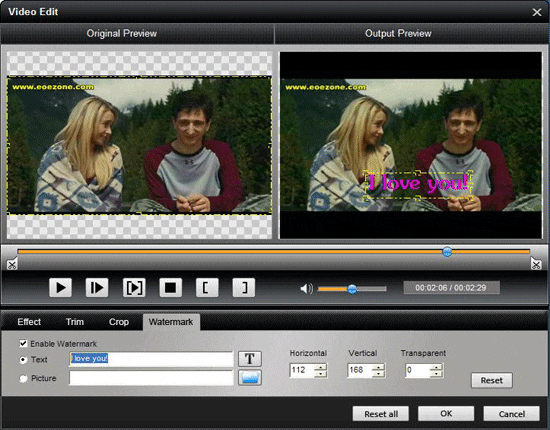Uncheck the Enable Watermark checkbox
Screen dimensions: 550x430
(x=23, y=343)
